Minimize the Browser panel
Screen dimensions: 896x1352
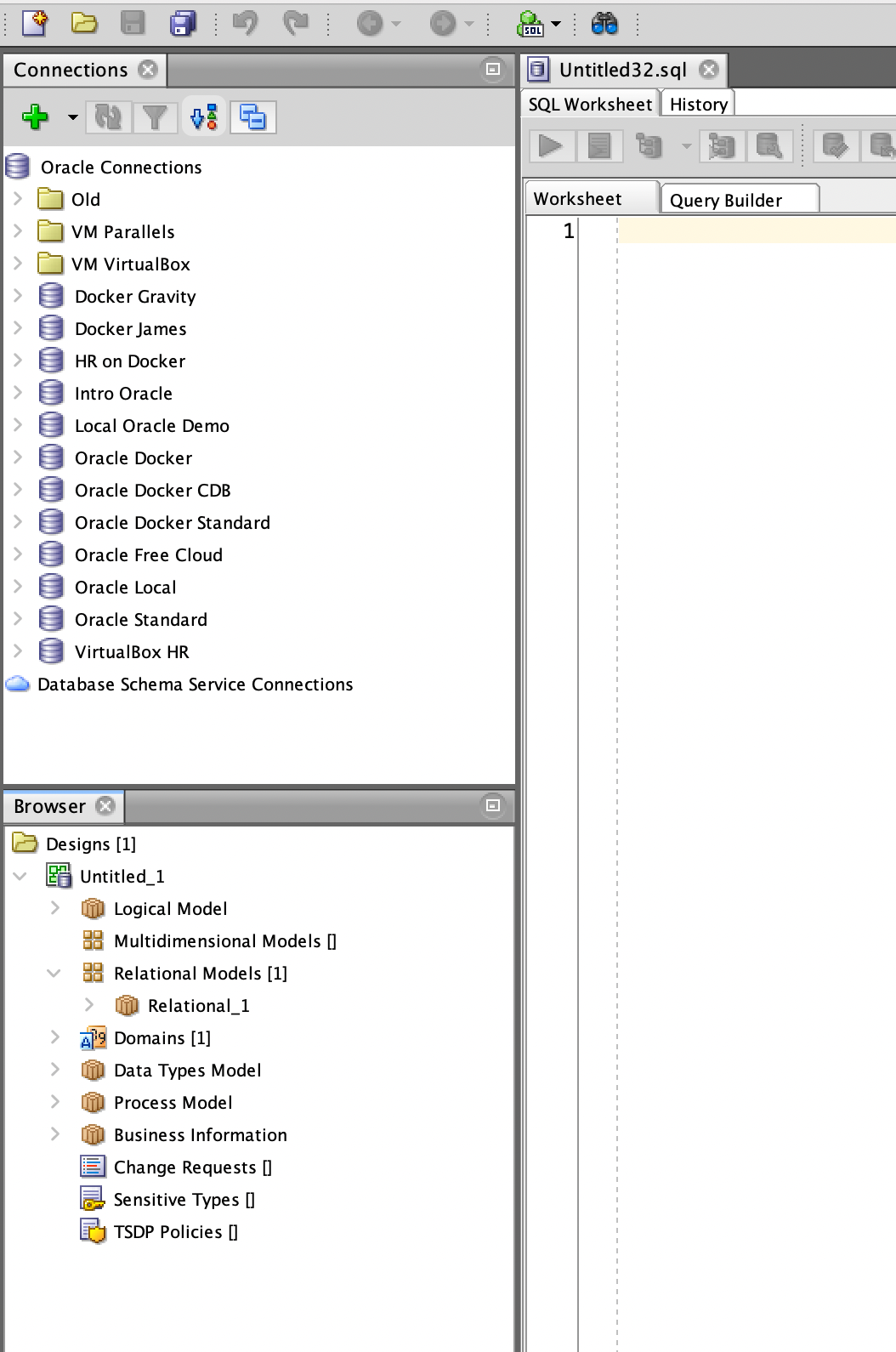click(493, 805)
